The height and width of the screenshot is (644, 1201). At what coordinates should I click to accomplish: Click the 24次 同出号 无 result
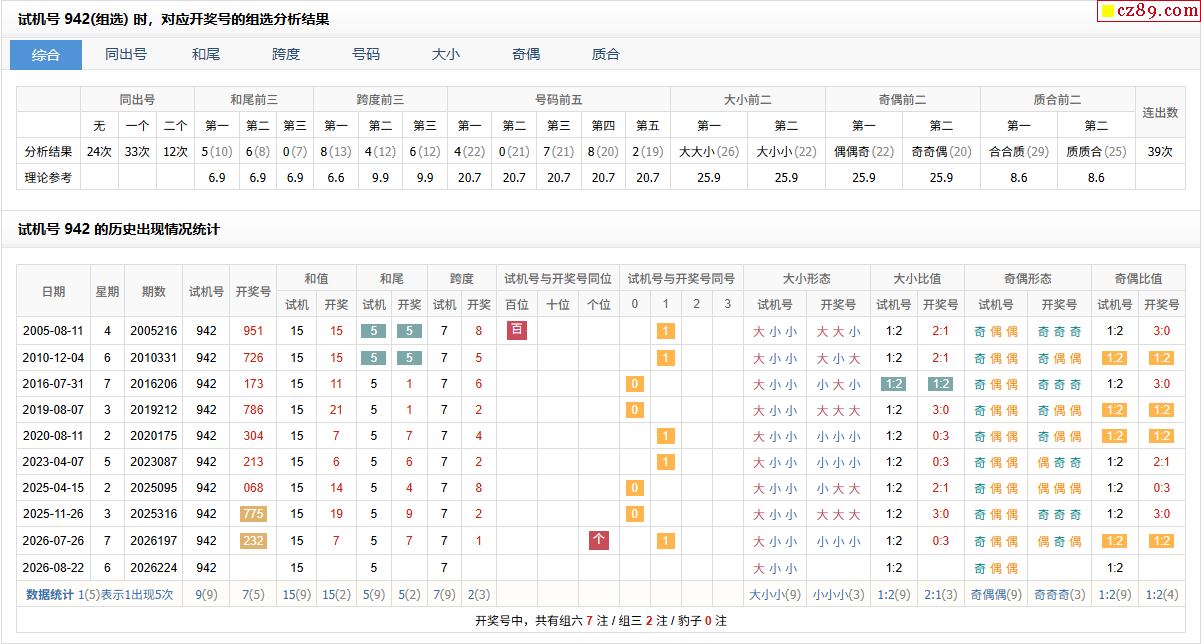tap(99, 152)
